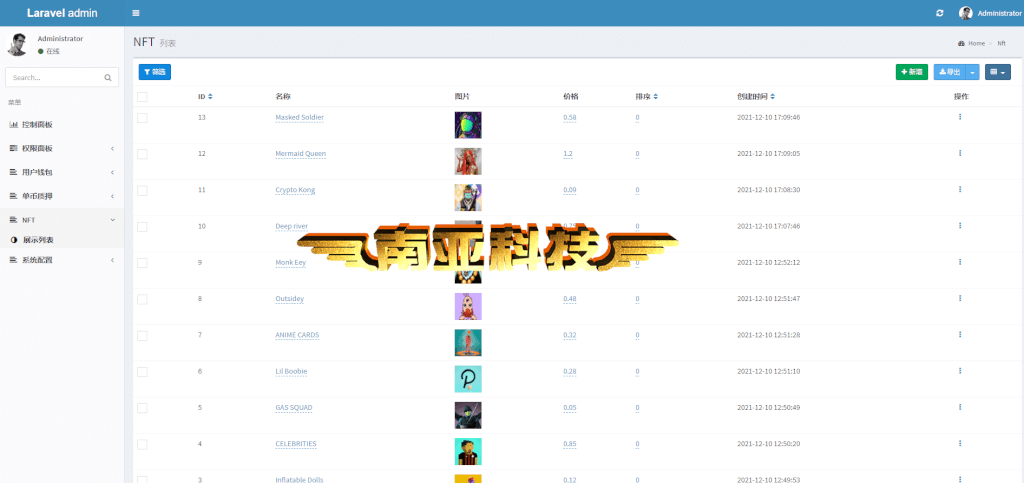Click the Administrator name in top bar
This screenshot has height=483, width=1024.
[999, 13]
